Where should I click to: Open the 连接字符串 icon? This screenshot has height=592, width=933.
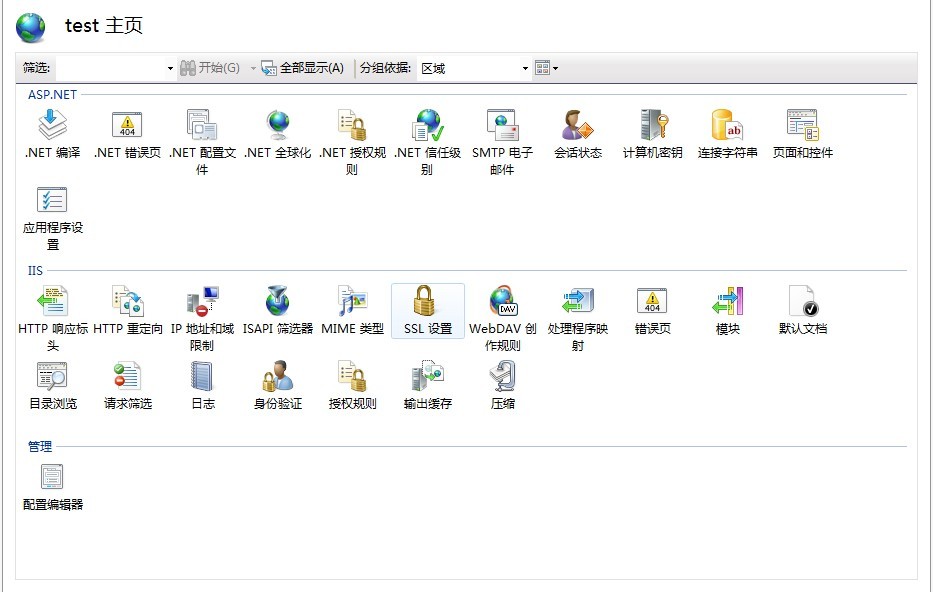tap(727, 126)
